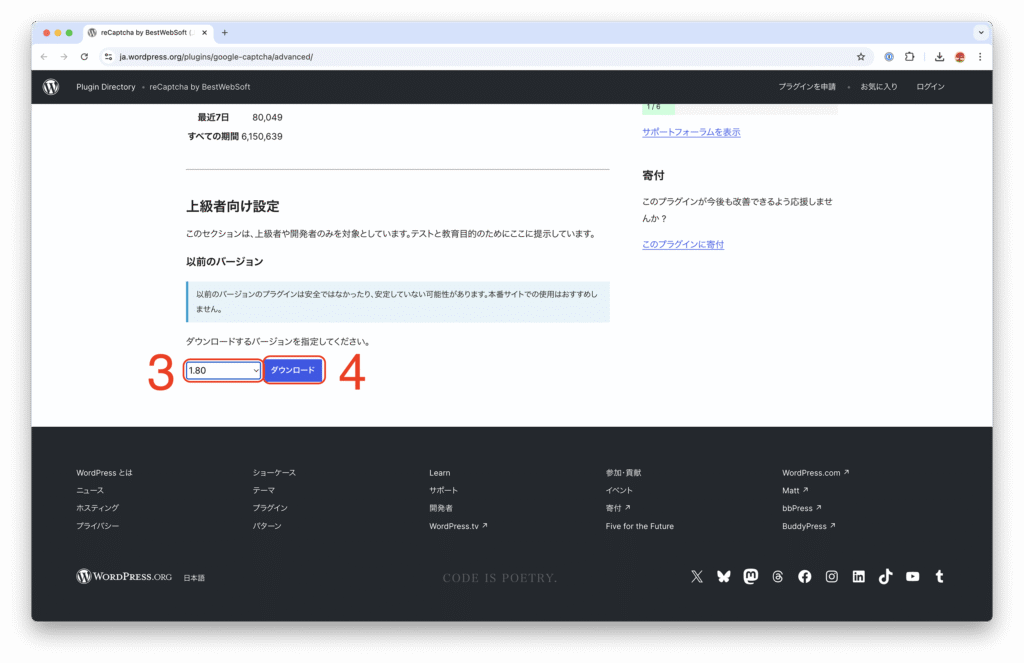Open the YouTube footer icon

pos(912,576)
